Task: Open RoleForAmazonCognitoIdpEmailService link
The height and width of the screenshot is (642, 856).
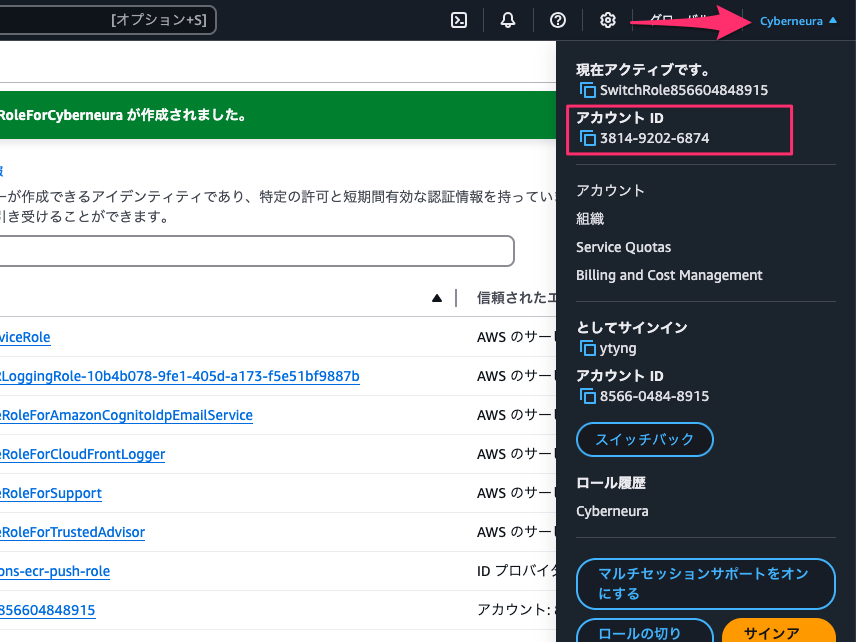Action: [126, 415]
